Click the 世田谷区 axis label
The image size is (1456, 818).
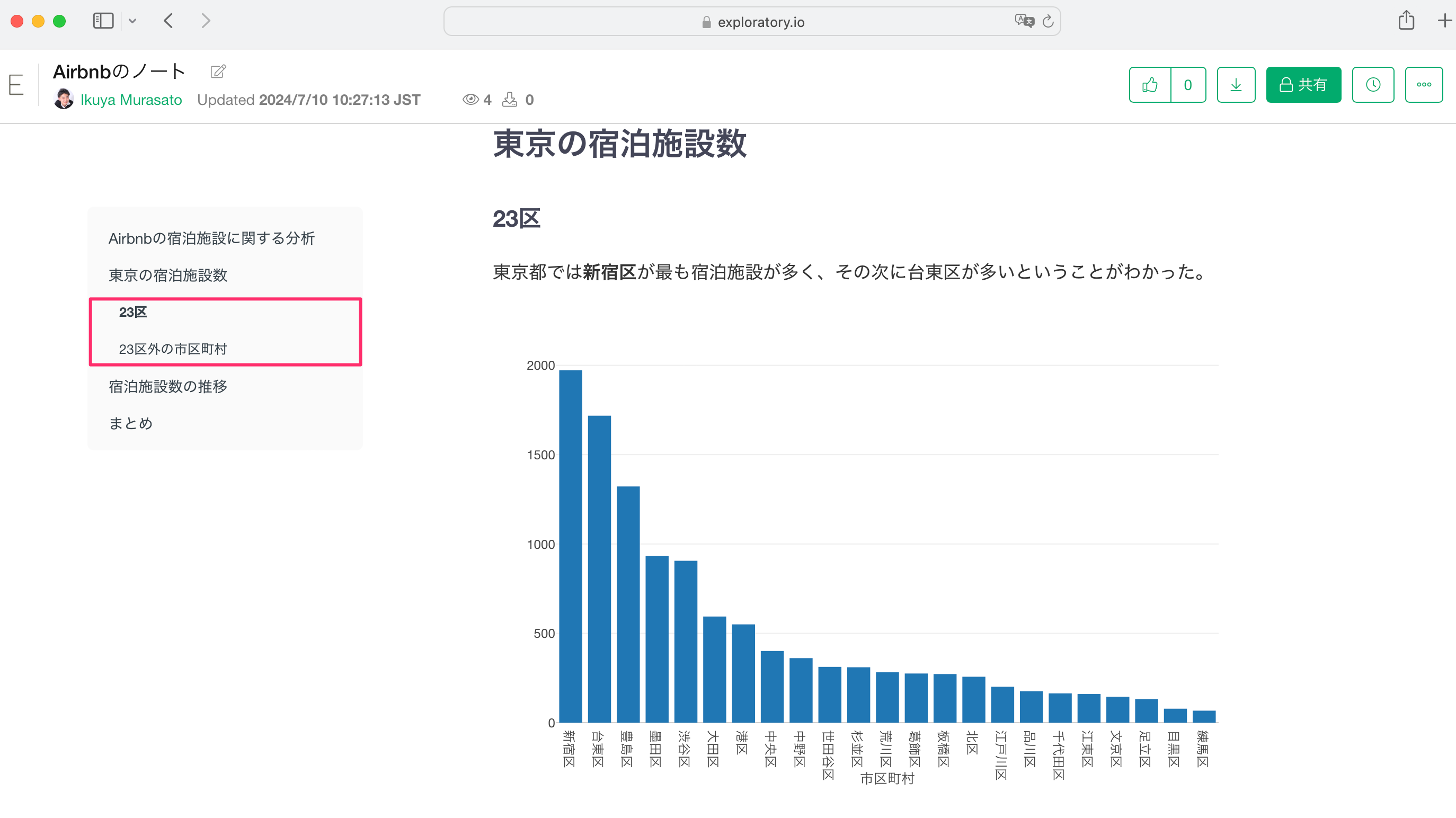828,755
